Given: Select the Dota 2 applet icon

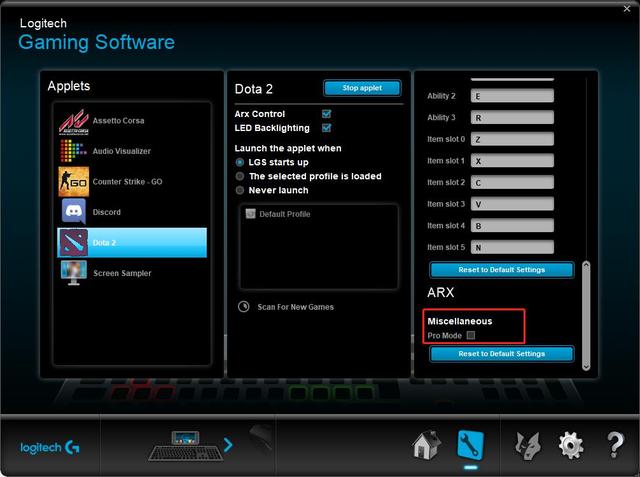Looking at the screenshot, I should [73, 242].
